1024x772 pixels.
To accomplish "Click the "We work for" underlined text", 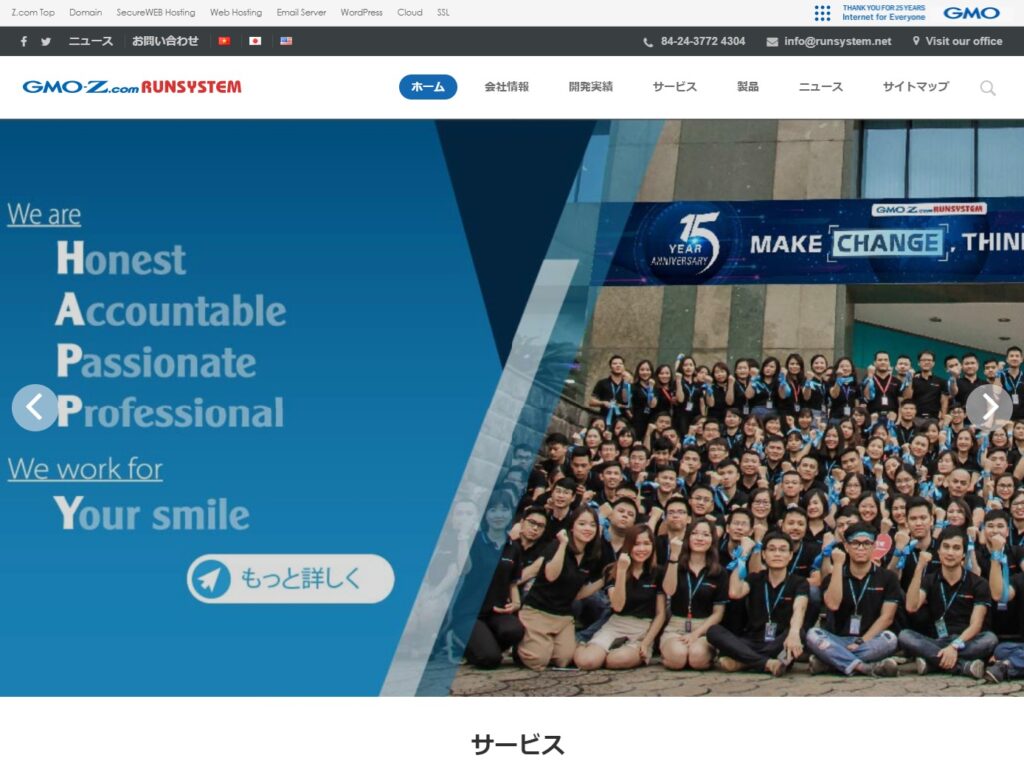I will 86,468.
